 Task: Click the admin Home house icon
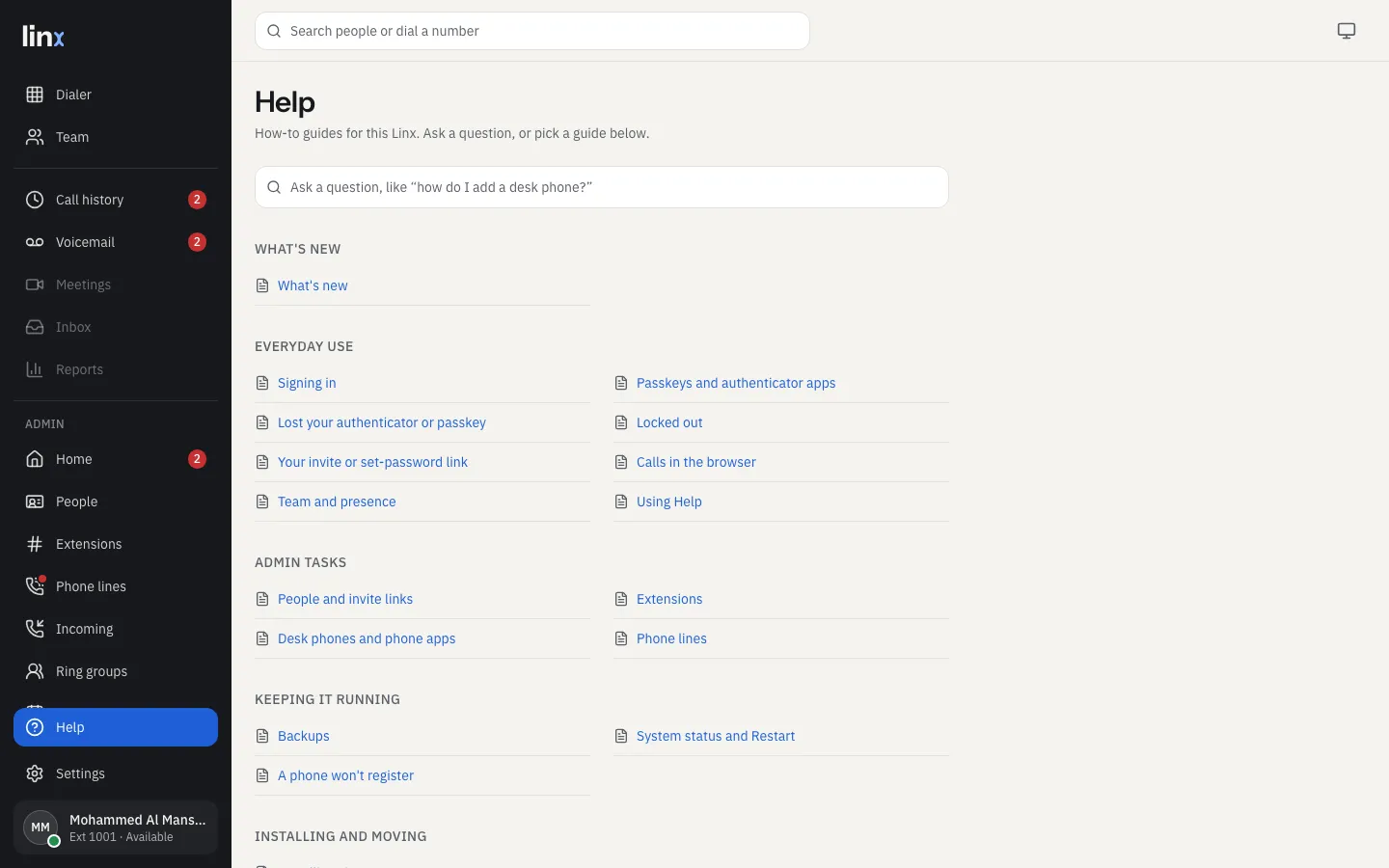pyautogui.click(x=35, y=459)
